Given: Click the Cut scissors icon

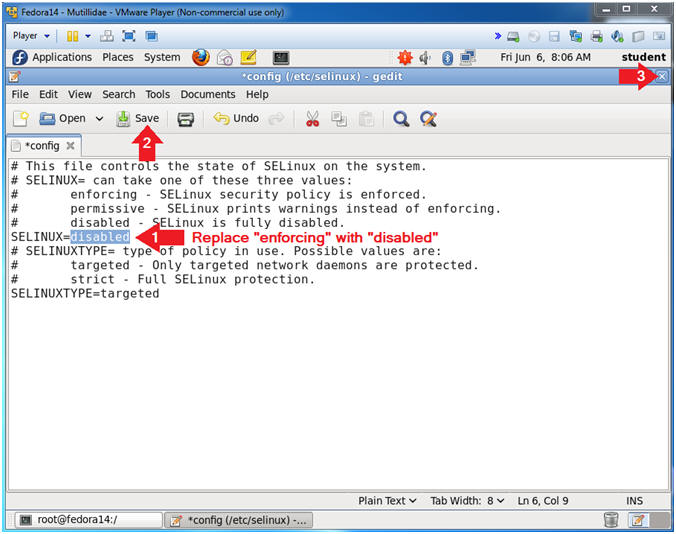Looking at the screenshot, I should 312,119.
